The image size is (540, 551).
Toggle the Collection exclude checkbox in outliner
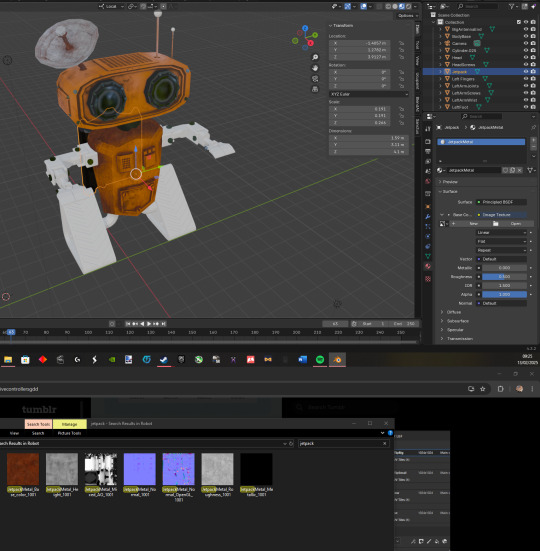tap(519, 22)
